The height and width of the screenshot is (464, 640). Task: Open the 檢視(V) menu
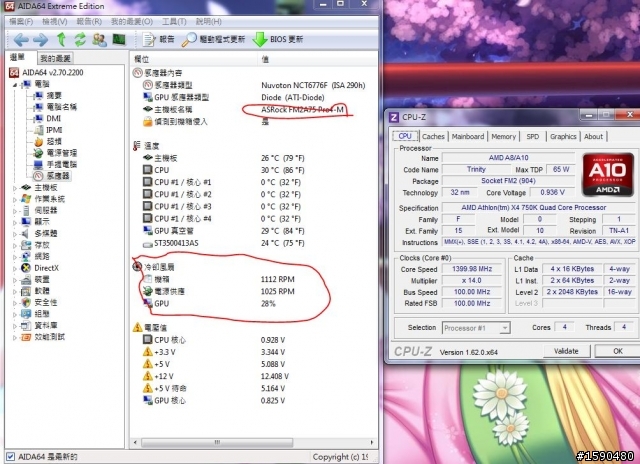click(x=55, y=21)
